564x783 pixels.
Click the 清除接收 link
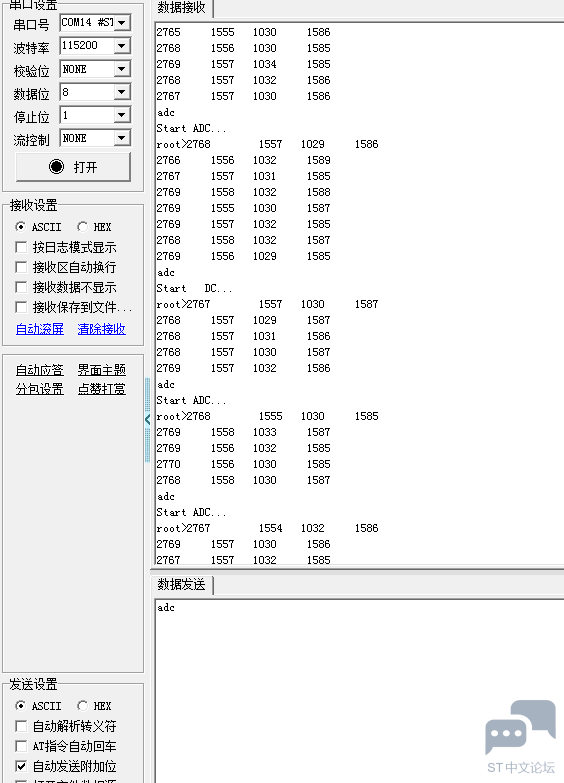[101, 329]
